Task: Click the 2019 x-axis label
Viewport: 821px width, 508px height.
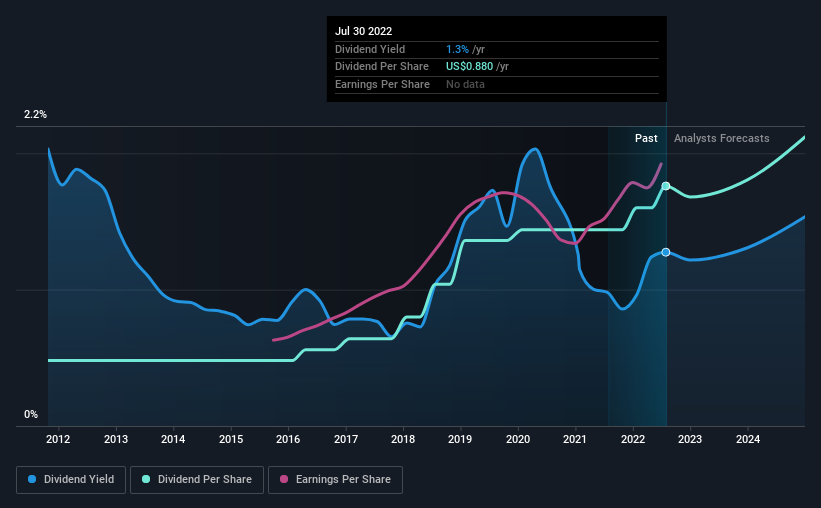Action: point(460,439)
